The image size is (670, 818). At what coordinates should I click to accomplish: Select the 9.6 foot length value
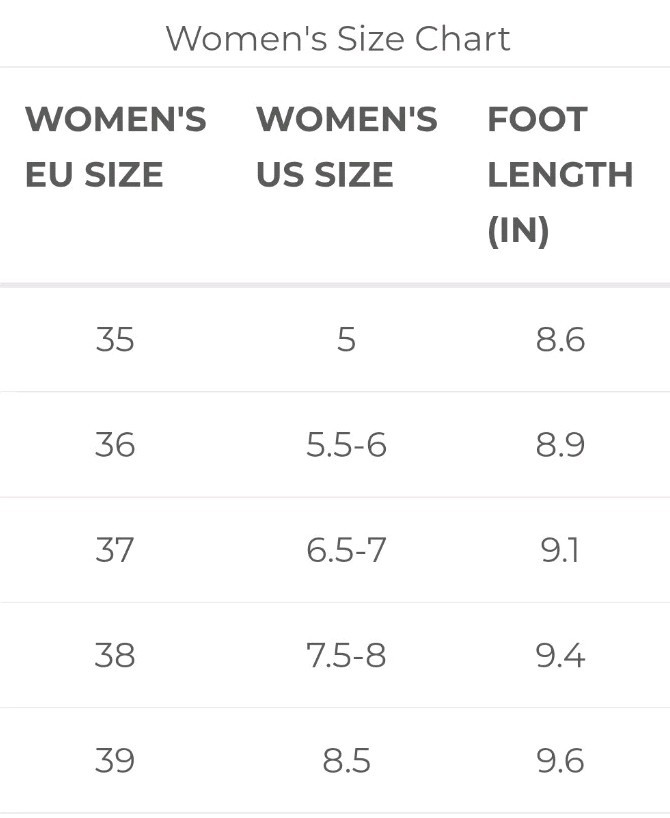coord(560,761)
